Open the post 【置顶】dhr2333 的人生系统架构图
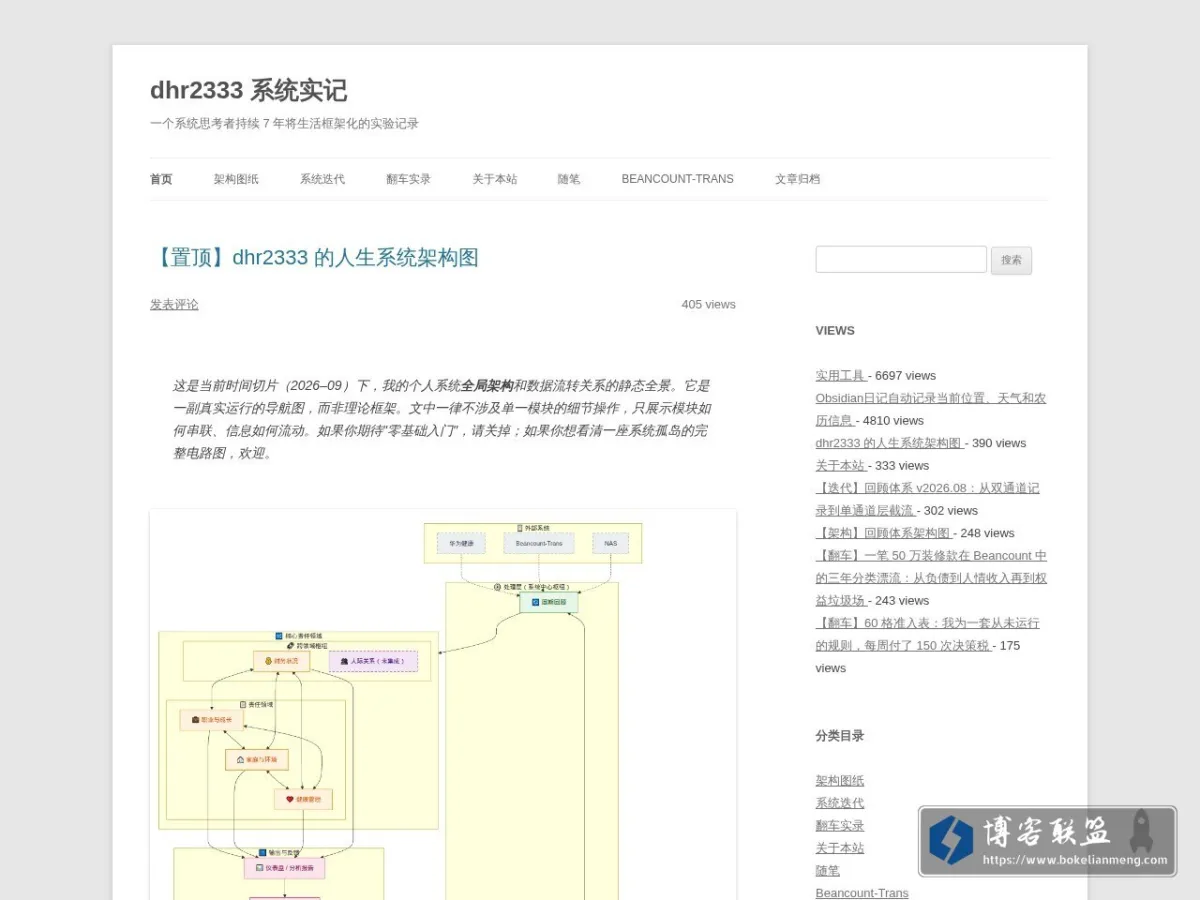1200x900 pixels. pos(314,257)
